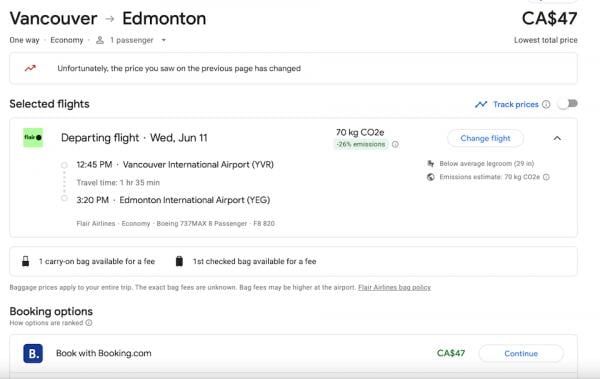This screenshot has width=600, height=379.
Task: Click the checked bag suitcase icon
Action: (x=179, y=261)
